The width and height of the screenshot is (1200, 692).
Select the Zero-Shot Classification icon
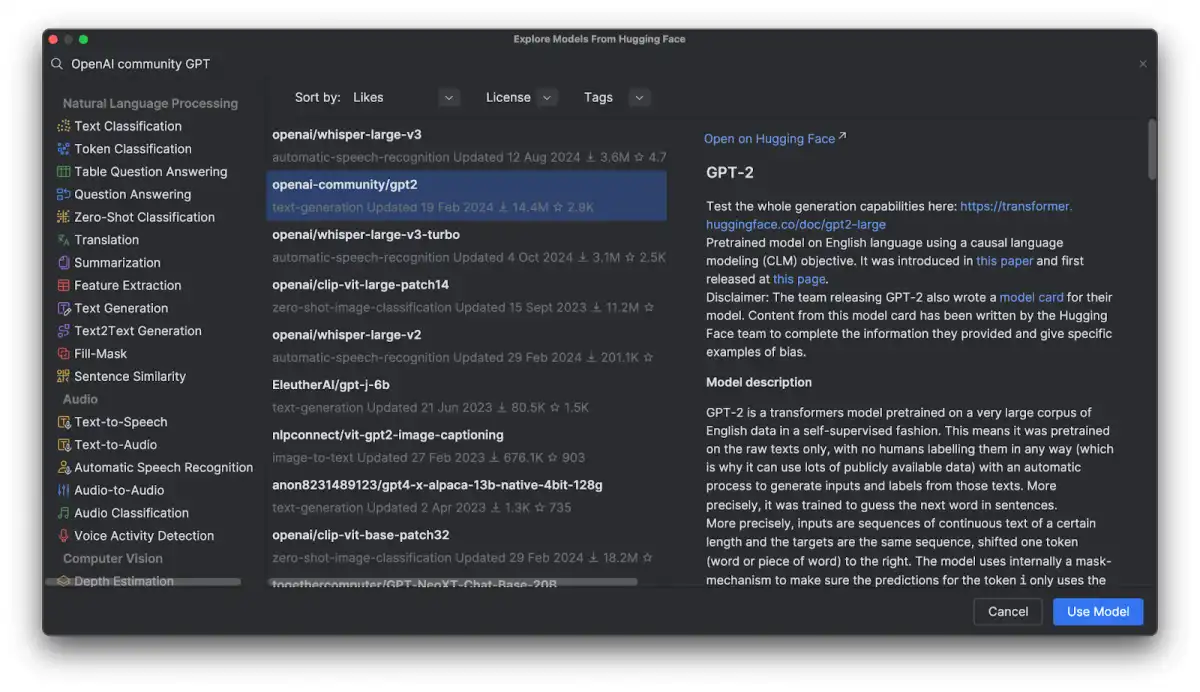[64, 217]
